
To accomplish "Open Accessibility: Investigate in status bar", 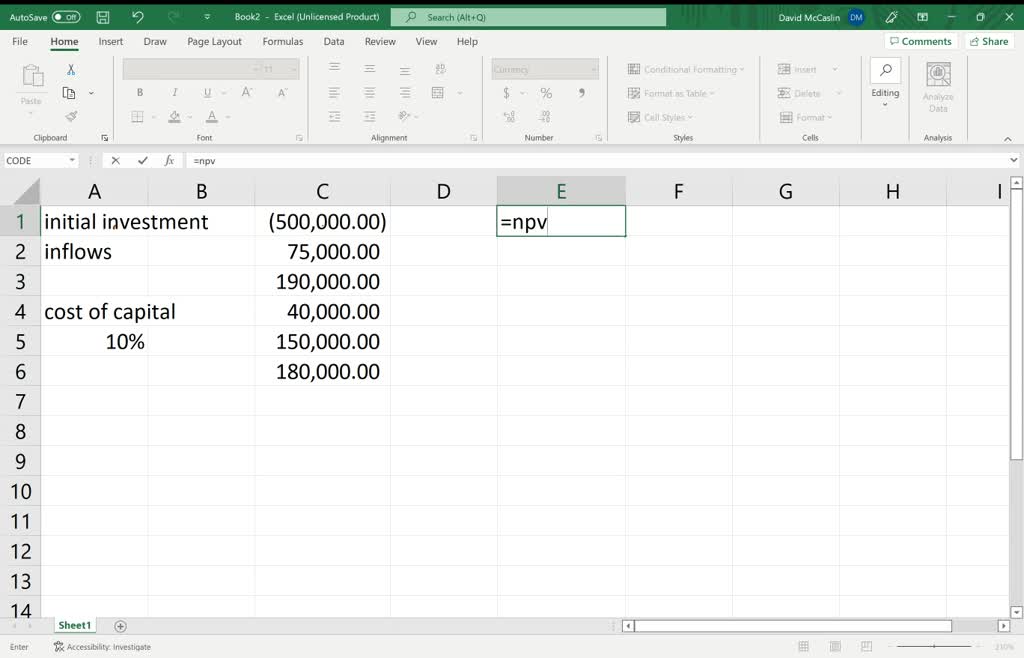I will pyautogui.click(x=102, y=647).
